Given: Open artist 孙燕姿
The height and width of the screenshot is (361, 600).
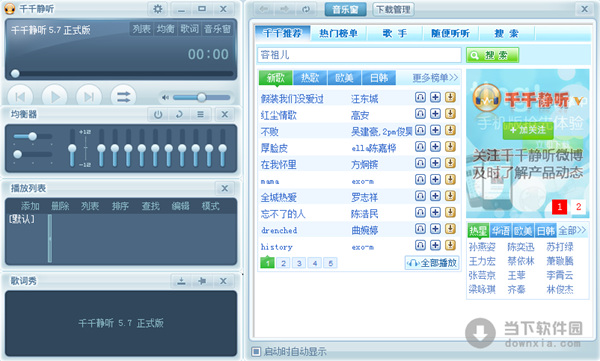Looking at the screenshot, I should [x=482, y=247].
